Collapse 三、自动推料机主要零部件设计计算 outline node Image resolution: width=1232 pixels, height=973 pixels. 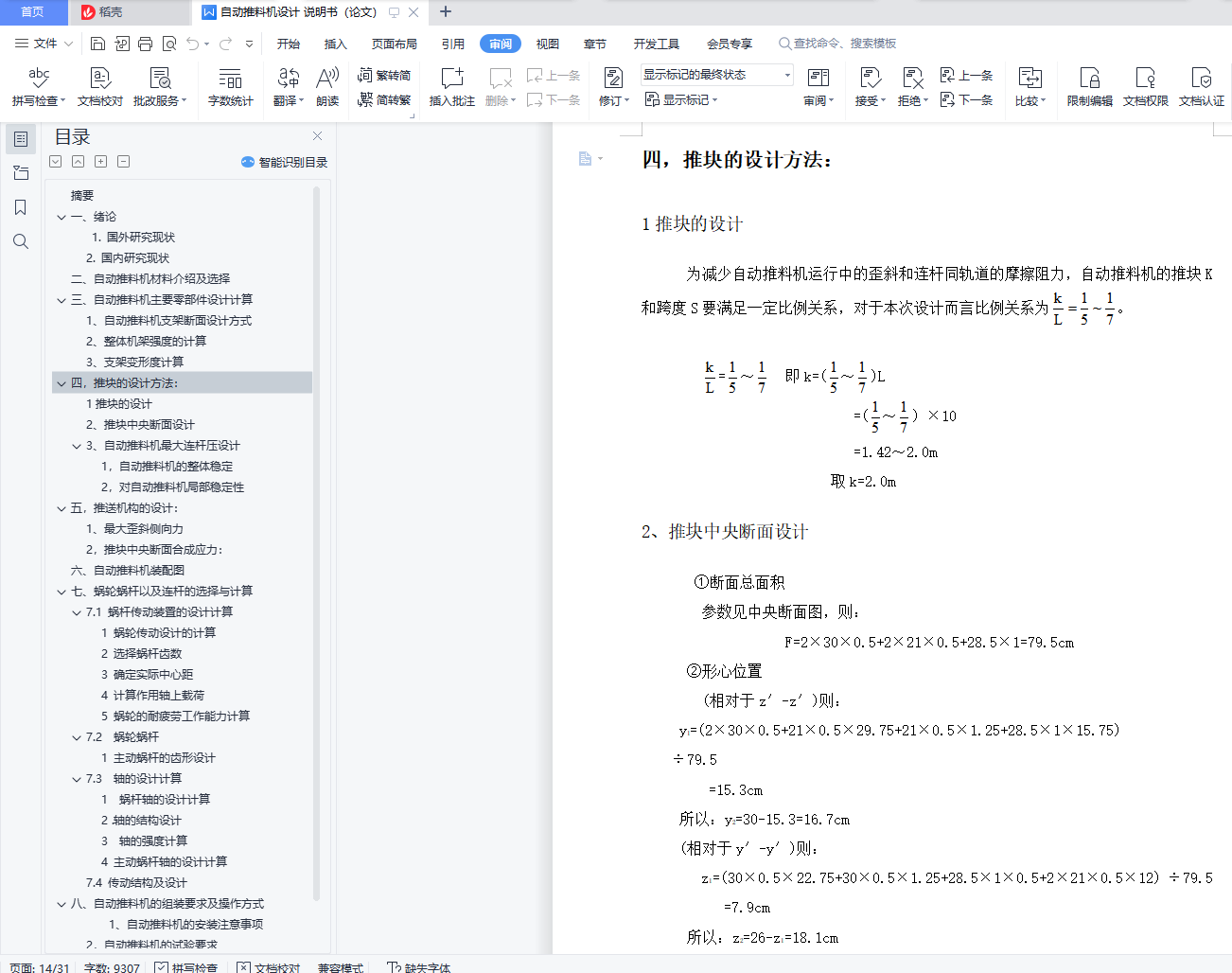(62, 300)
